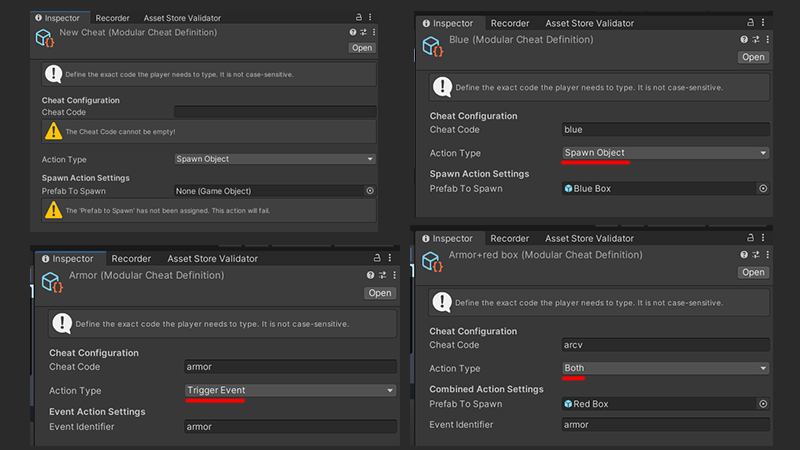Open Asset Store Validator tab in Armor panel

(213, 259)
